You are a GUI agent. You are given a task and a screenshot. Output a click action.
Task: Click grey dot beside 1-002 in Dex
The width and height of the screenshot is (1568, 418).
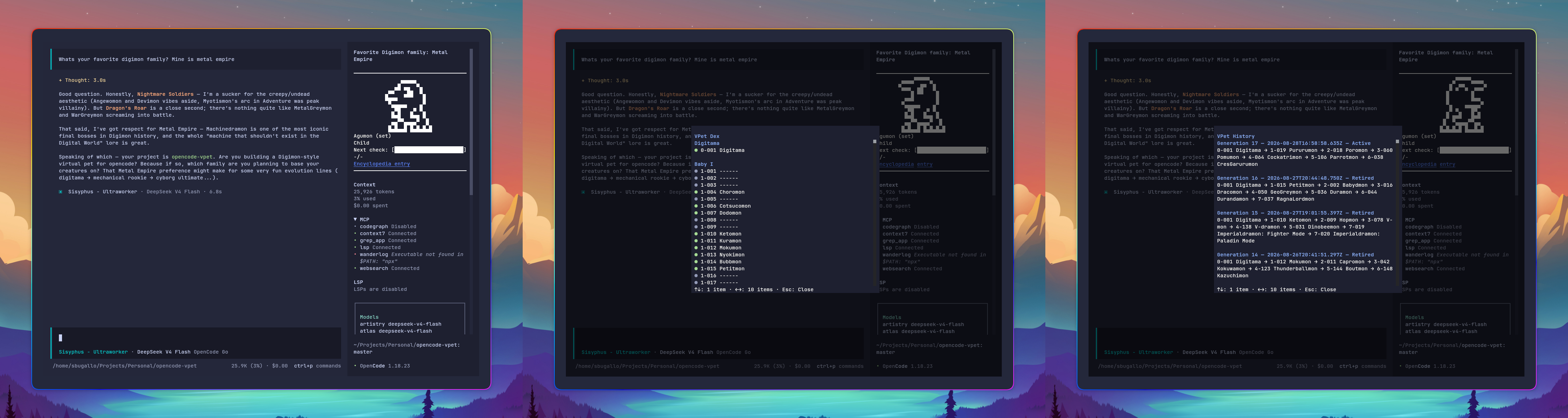coord(696,178)
